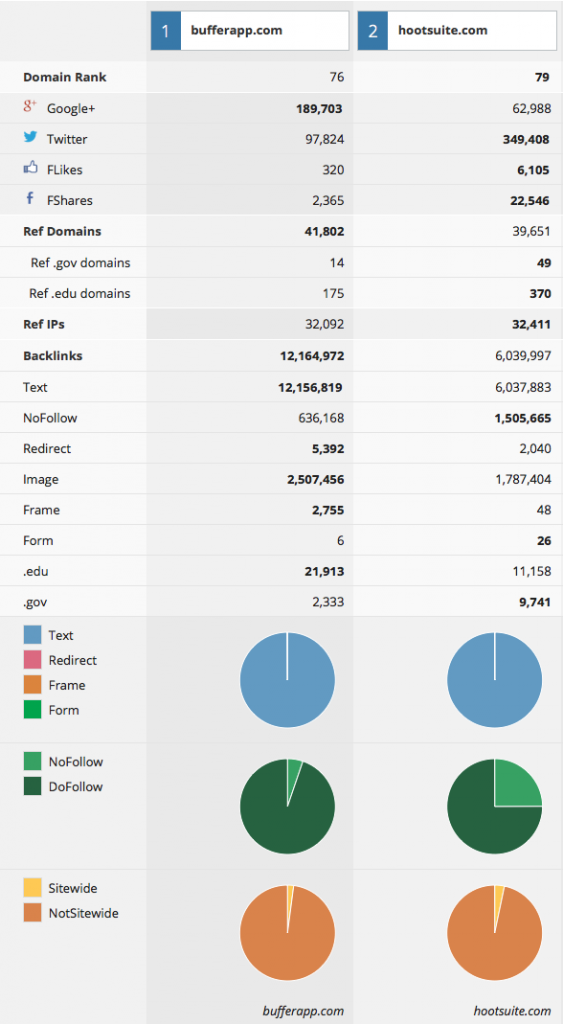
Task: Click the Google+ icon
Action: click(30, 108)
